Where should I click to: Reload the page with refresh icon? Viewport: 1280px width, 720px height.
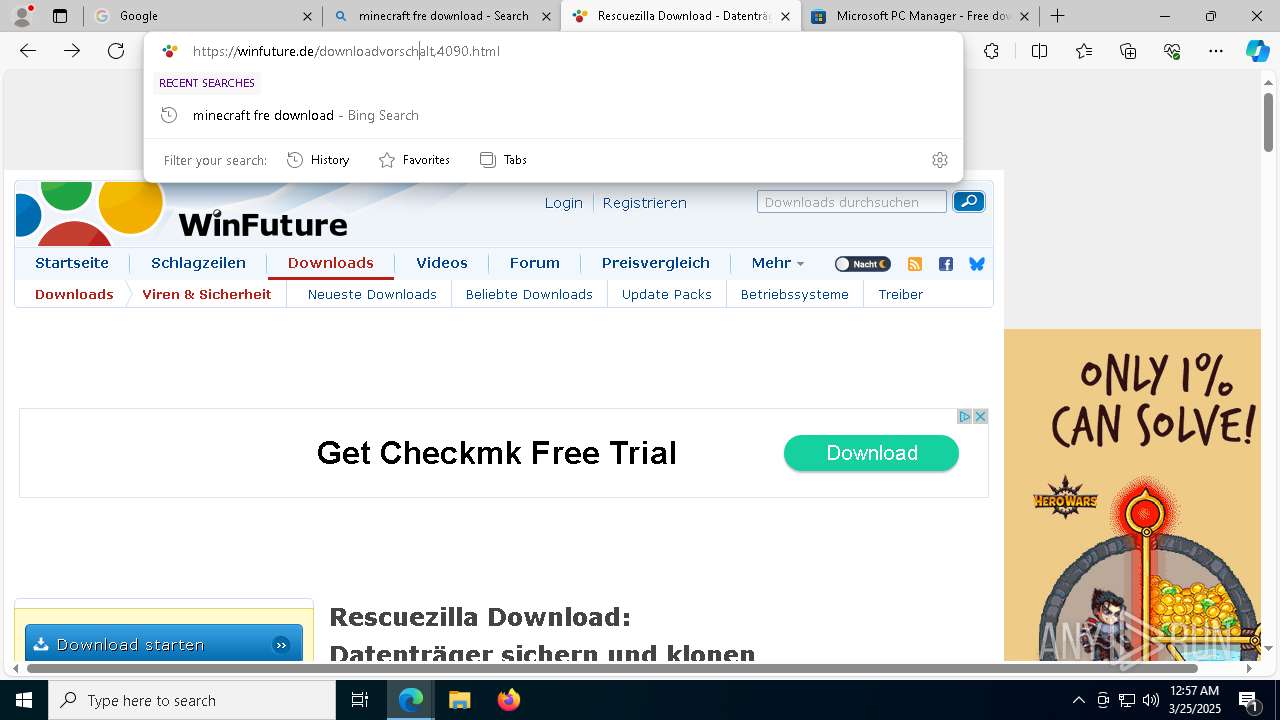[116, 51]
